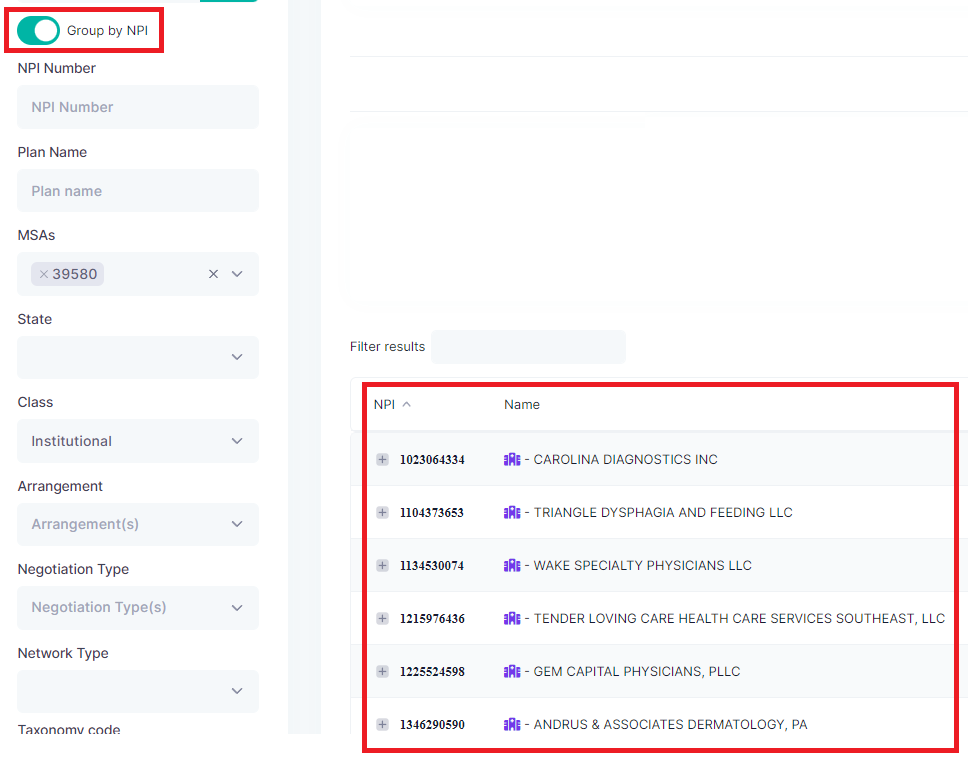Sort by the NPI column header
Image resolution: width=968 pixels, height=763 pixels.
point(384,404)
